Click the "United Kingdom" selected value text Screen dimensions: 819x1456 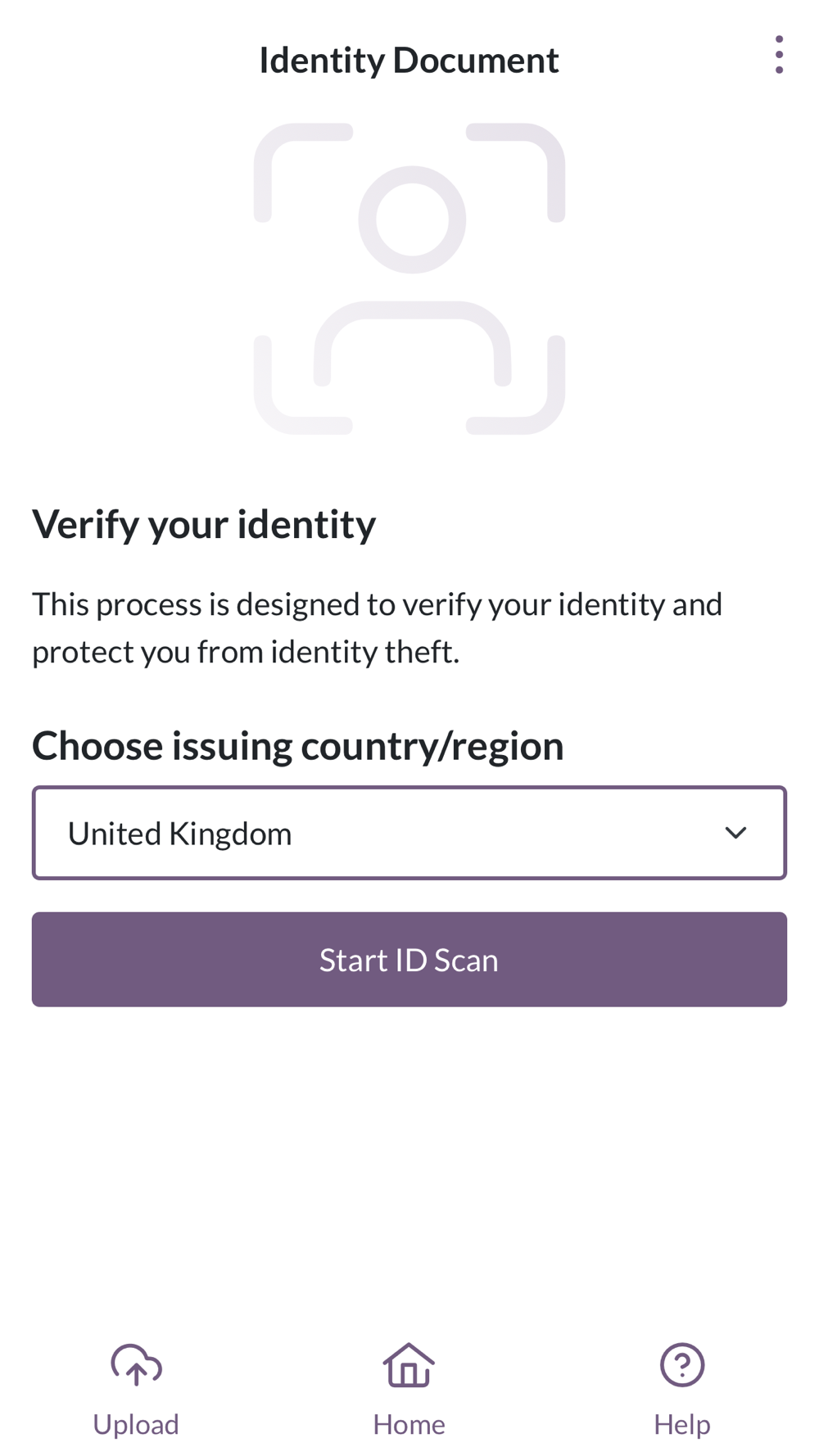[180, 834]
